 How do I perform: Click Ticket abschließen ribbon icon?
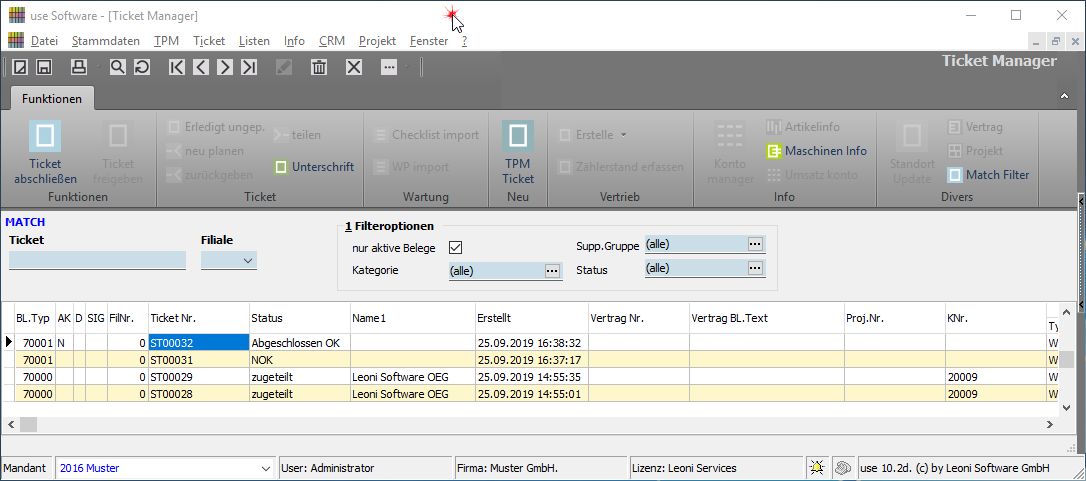tap(45, 136)
